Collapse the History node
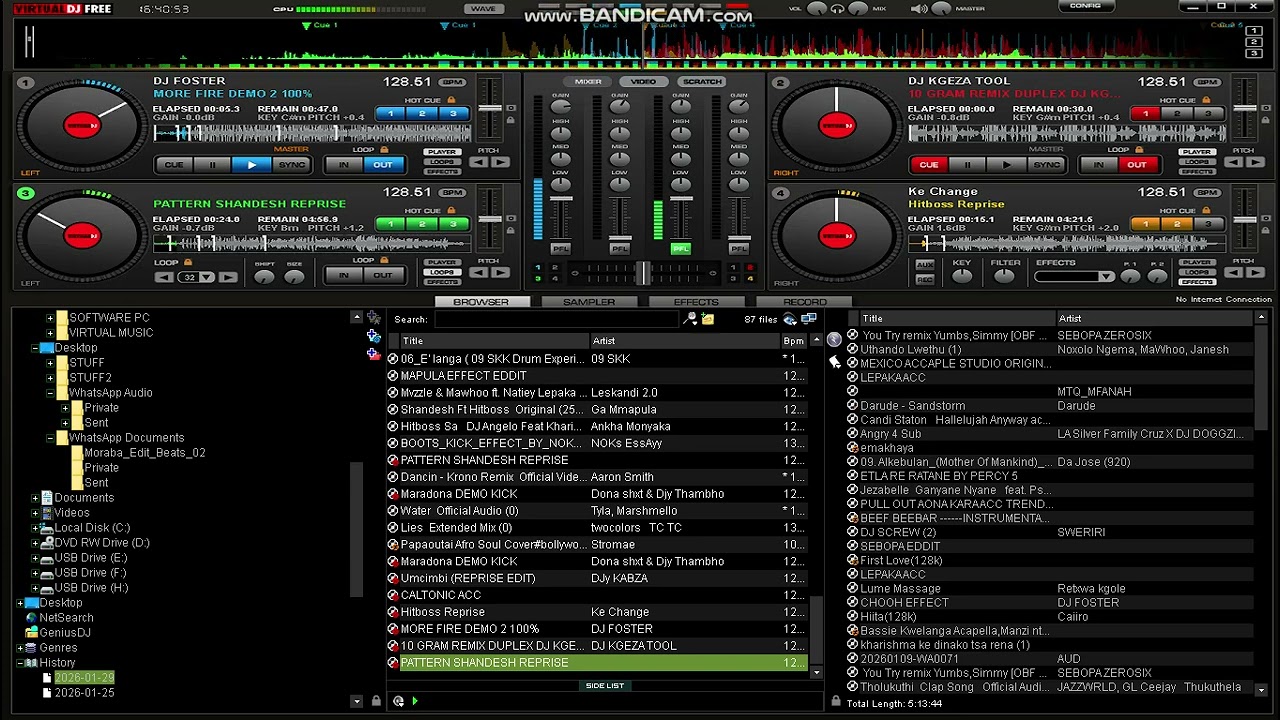Image resolution: width=1280 pixels, height=720 pixels. pyautogui.click(x=20, y=663)
